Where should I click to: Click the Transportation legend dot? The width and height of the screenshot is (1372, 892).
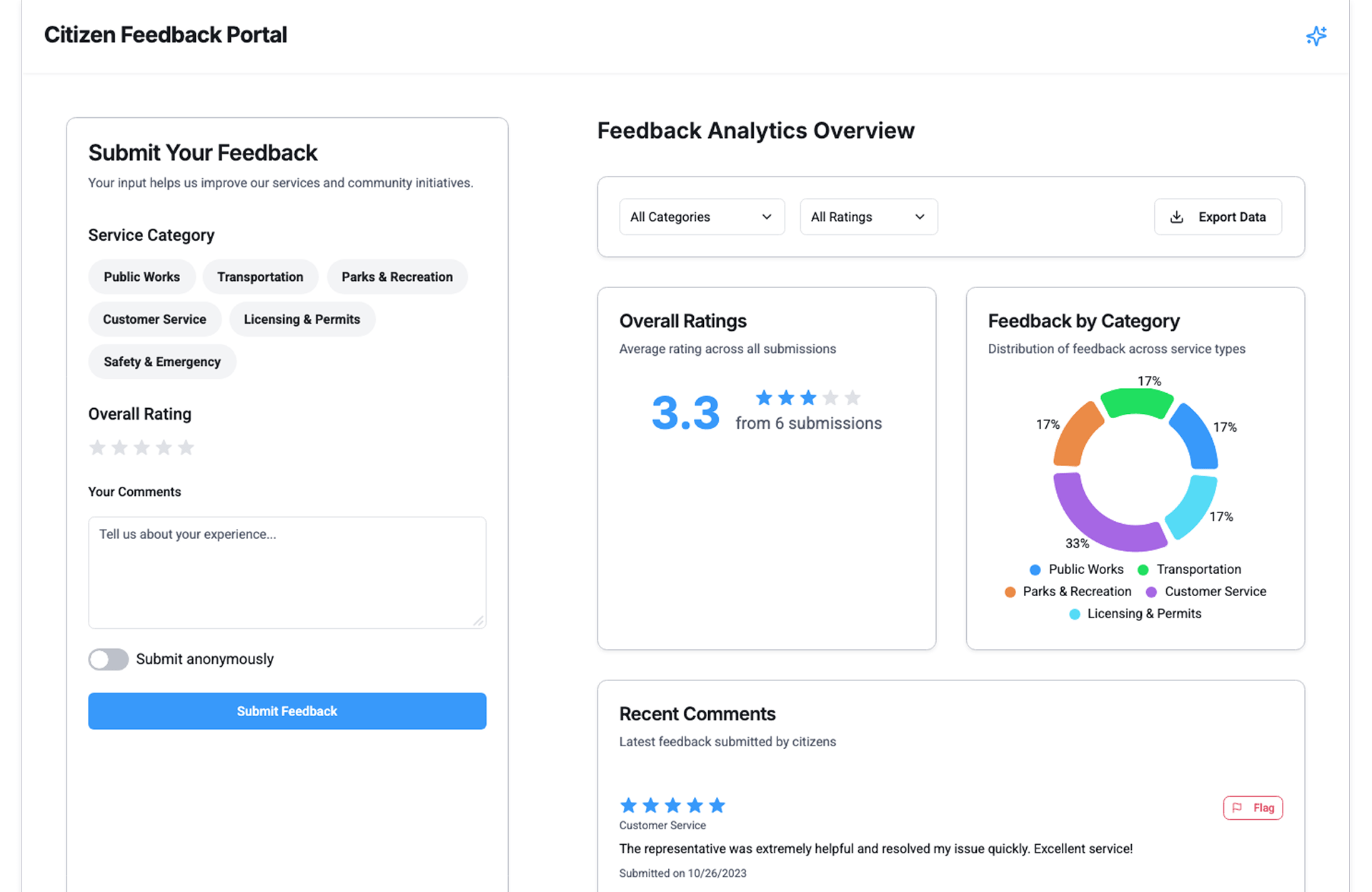coord(1143,570)
